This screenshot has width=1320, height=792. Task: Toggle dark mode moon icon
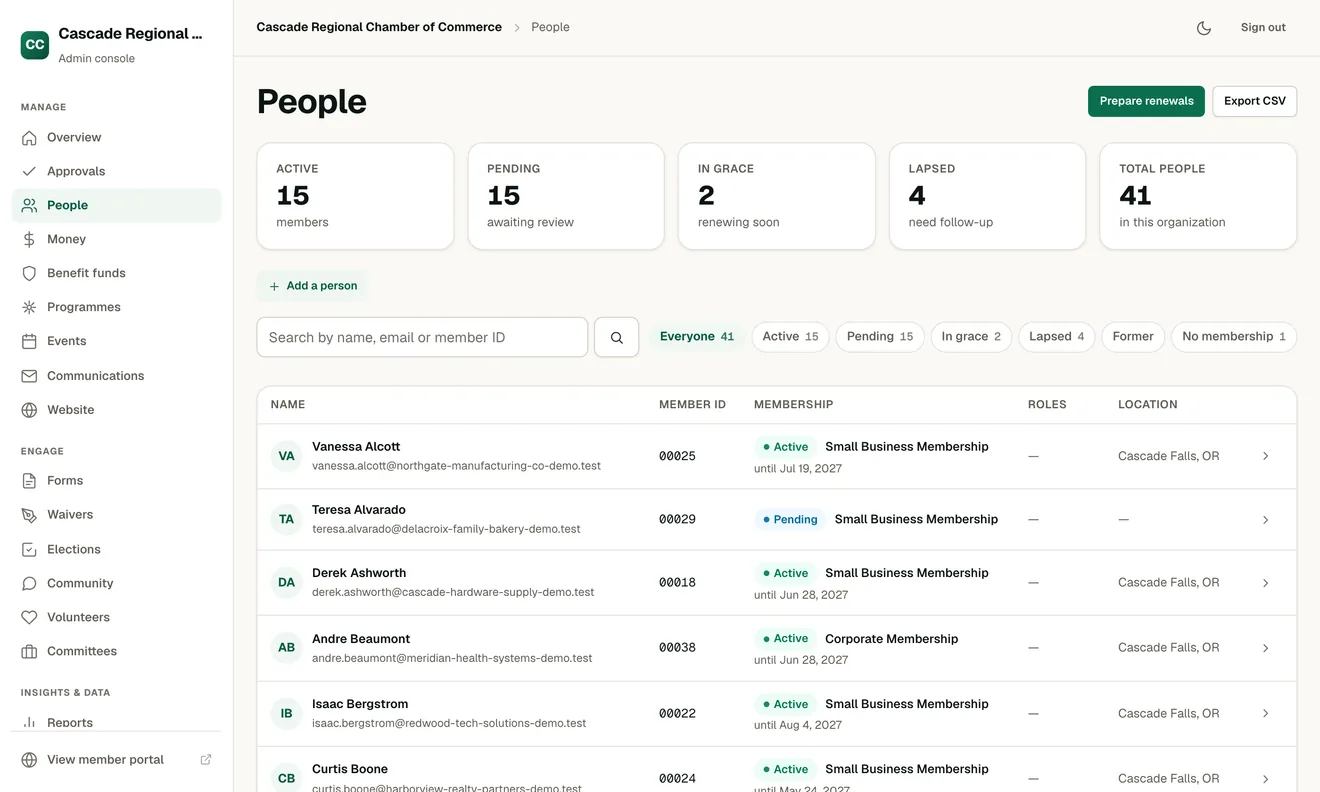[x=1204, y=28]
